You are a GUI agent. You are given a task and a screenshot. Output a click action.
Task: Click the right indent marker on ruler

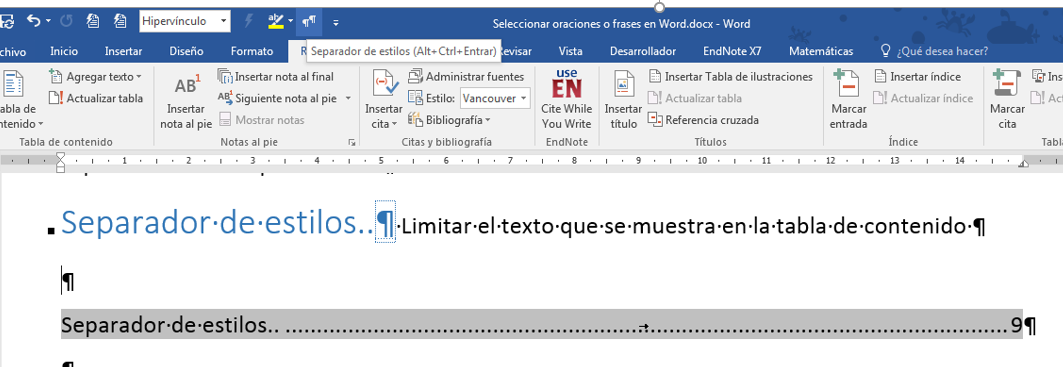click(x=1024, y=164)
